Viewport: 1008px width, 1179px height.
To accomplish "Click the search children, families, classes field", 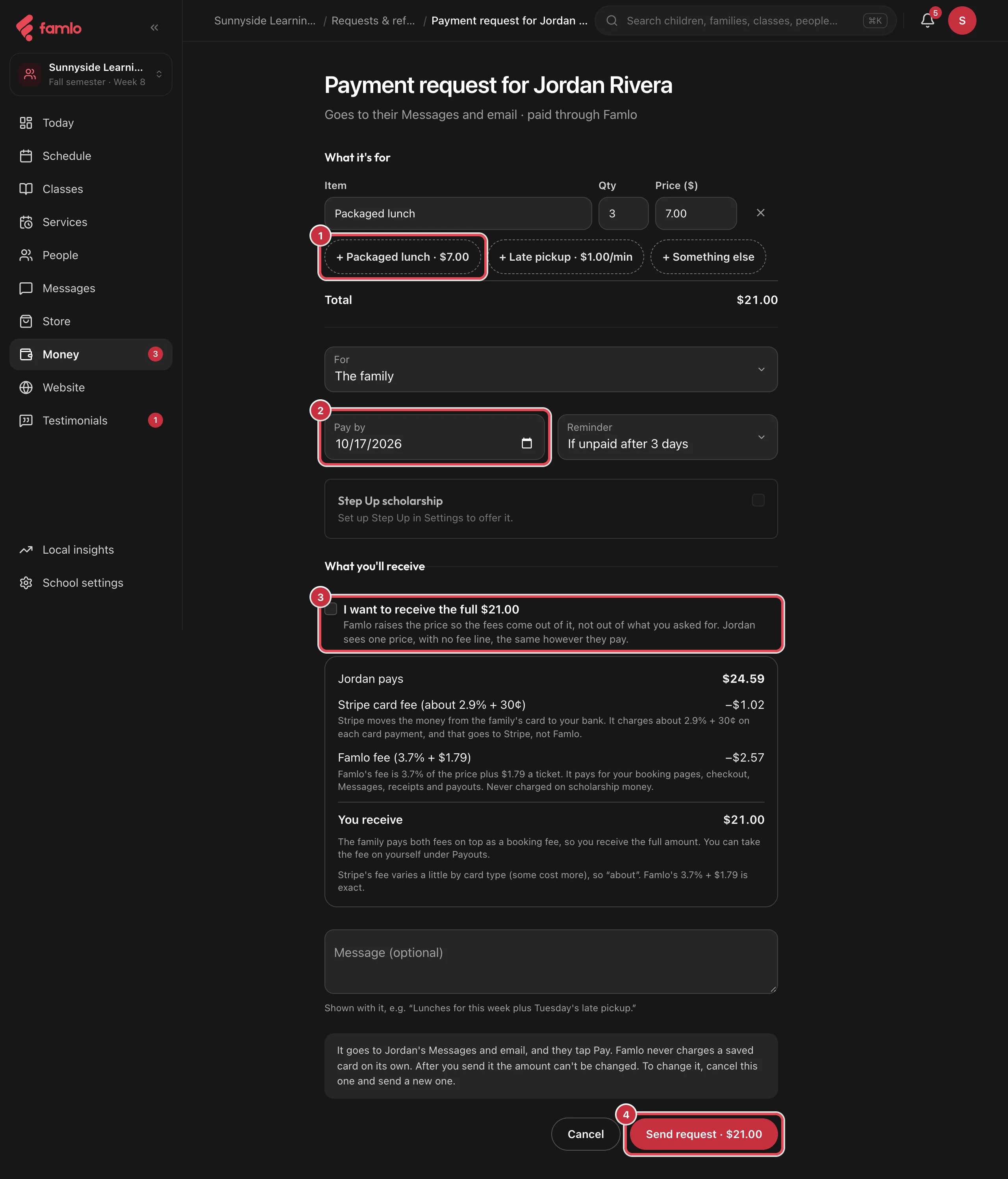I will click(745, 20).
